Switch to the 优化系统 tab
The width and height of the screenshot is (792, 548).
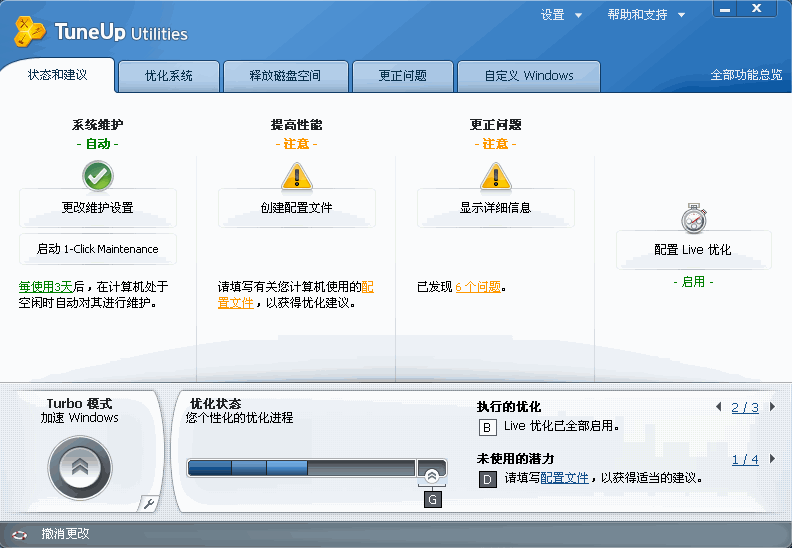(x=169, y=76)
